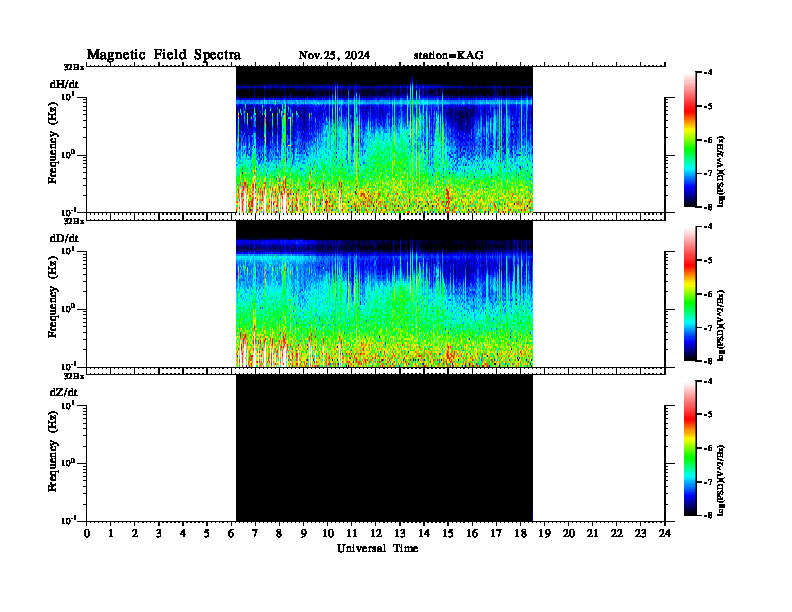The height and width of the screenshot is (612, 792).
Task: Click the "-8" value on dH/dt color scale
Action: tap(708, 207)
